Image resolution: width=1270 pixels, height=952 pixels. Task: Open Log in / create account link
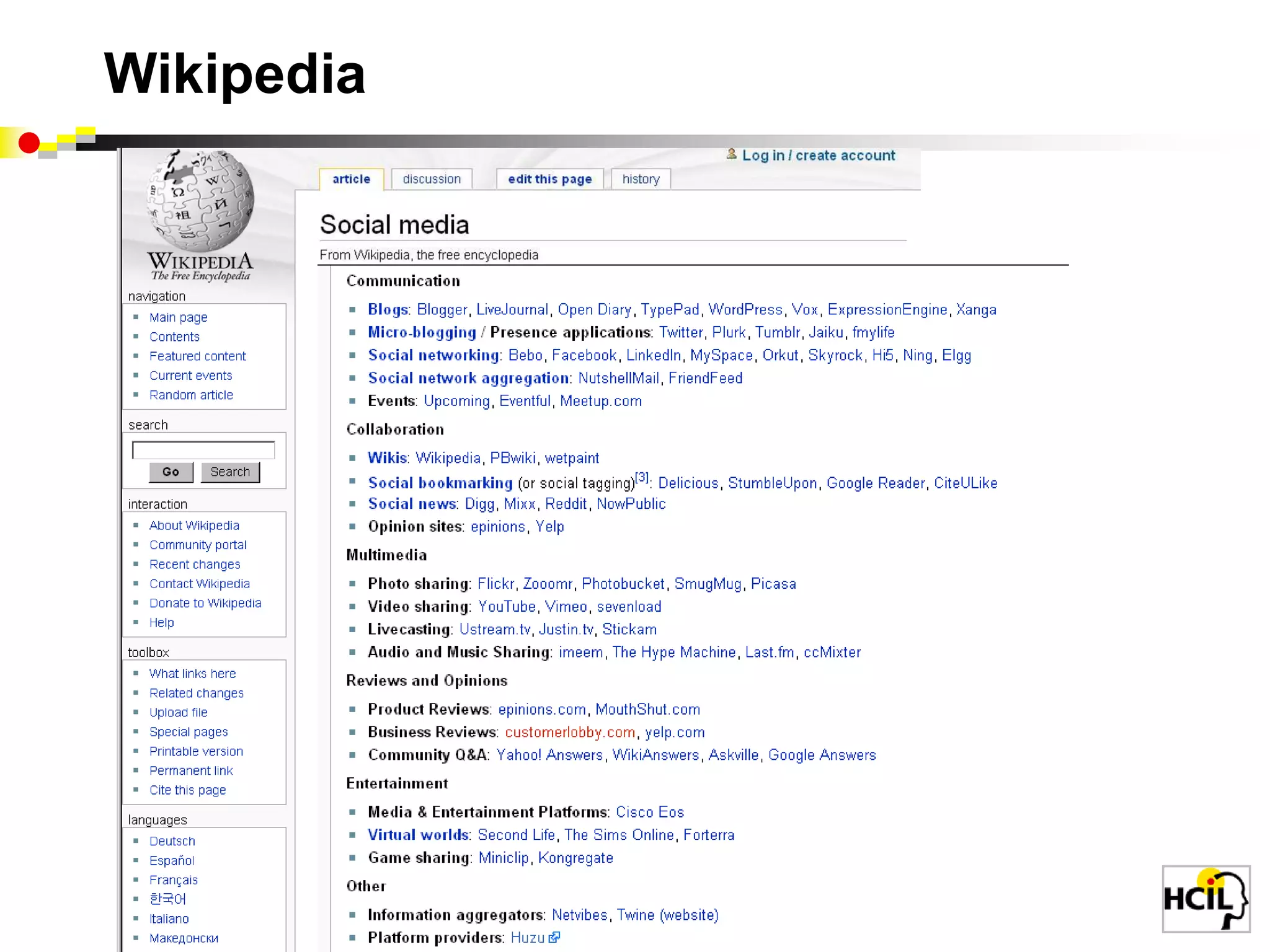pyautogui.click(x=819, y=156)
